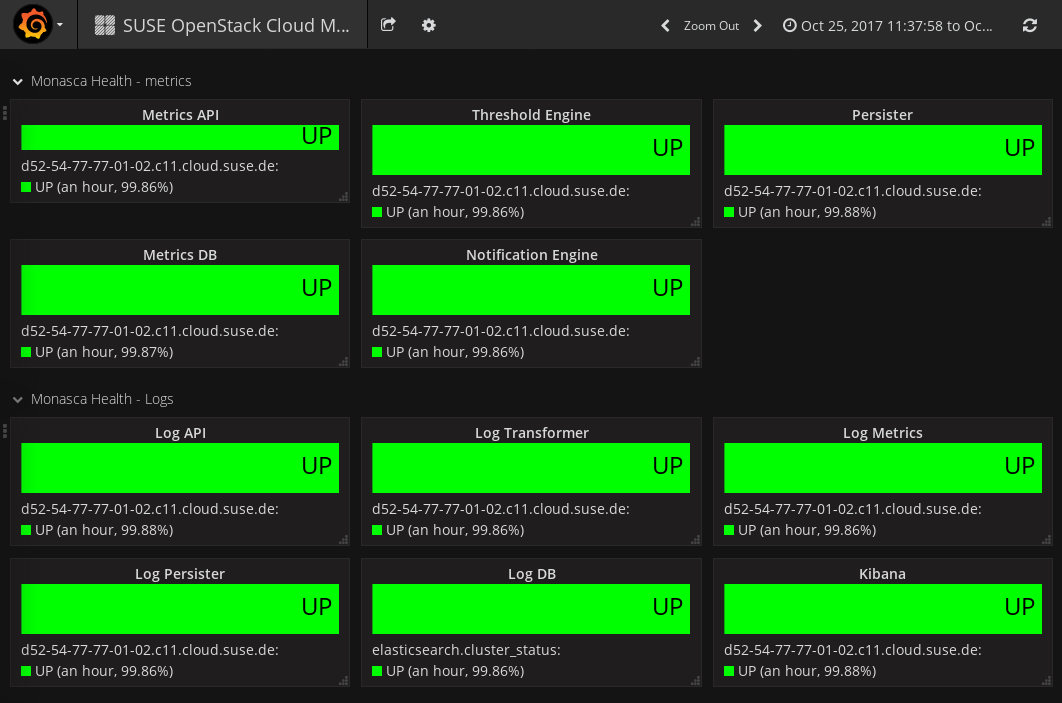Shift time range forward with right arrow

757,26
